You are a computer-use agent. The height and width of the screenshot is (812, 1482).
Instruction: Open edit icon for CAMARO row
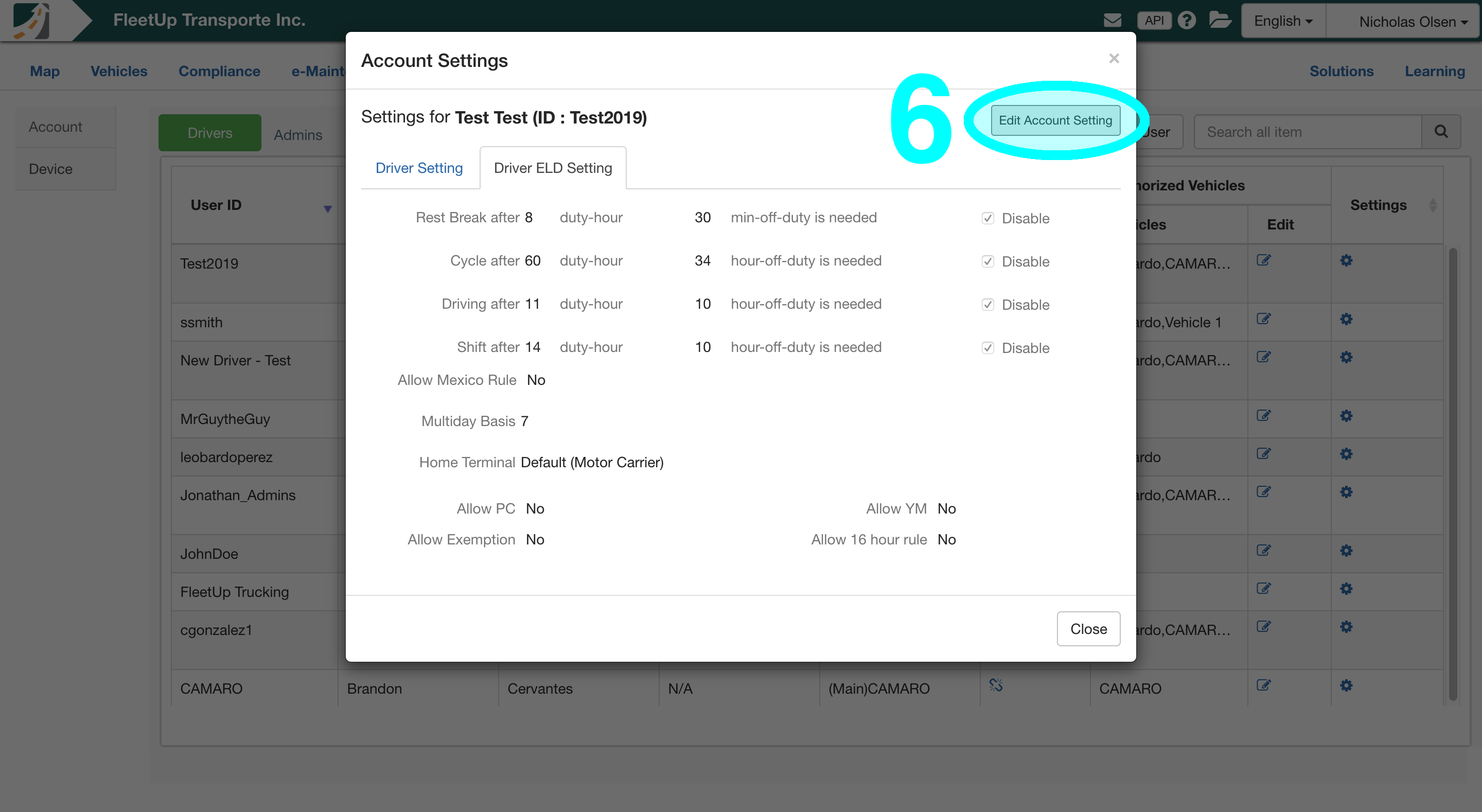click(x=1263, y=685)
